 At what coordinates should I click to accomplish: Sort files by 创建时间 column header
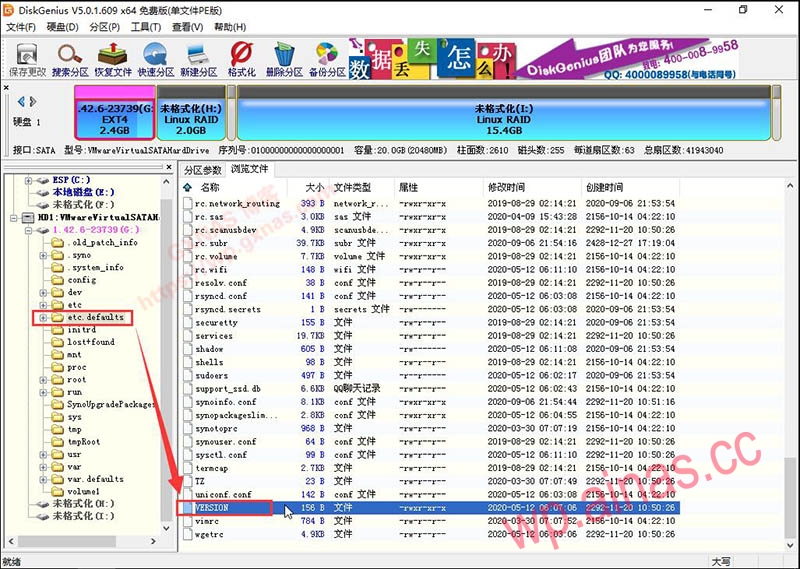pyautogui.click(x=605, y=187)
